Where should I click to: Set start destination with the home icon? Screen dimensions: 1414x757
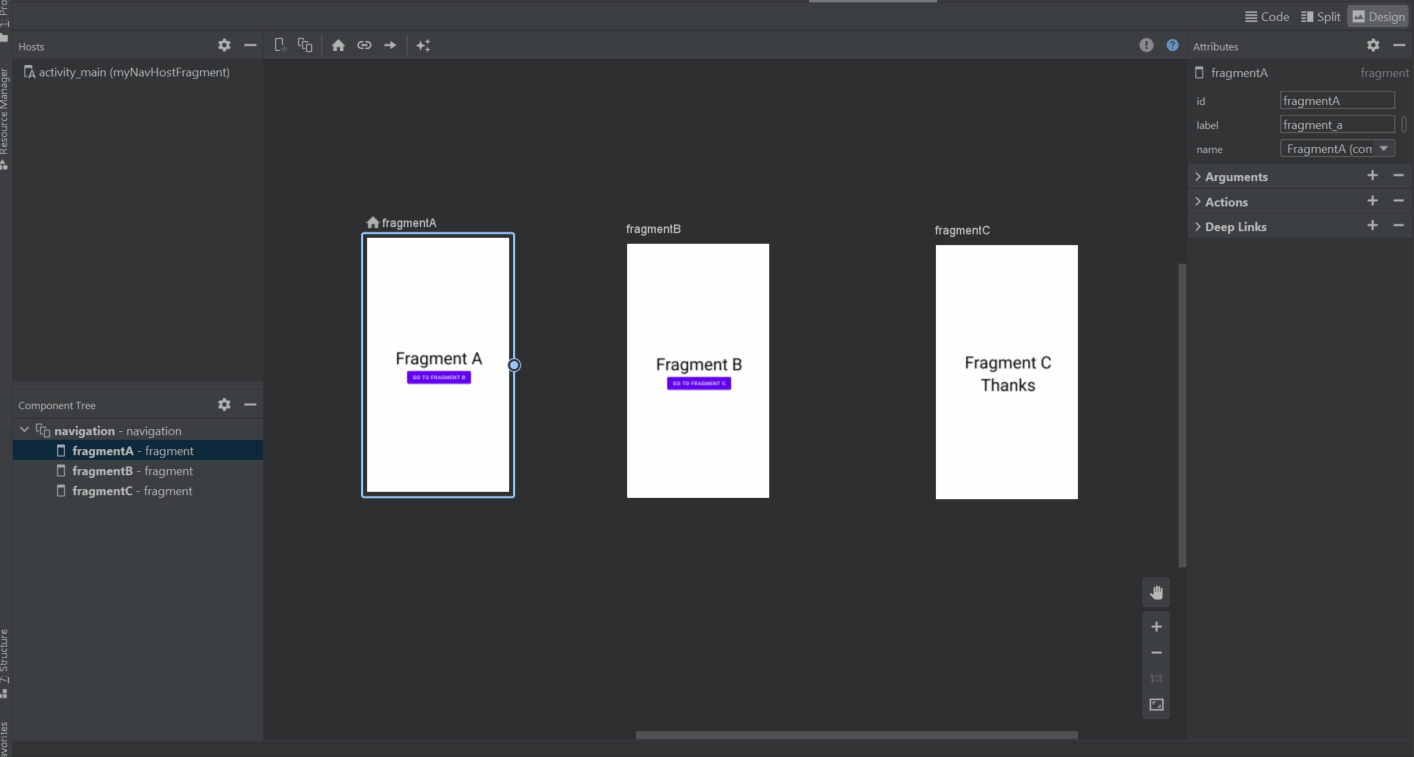(338, 45)
